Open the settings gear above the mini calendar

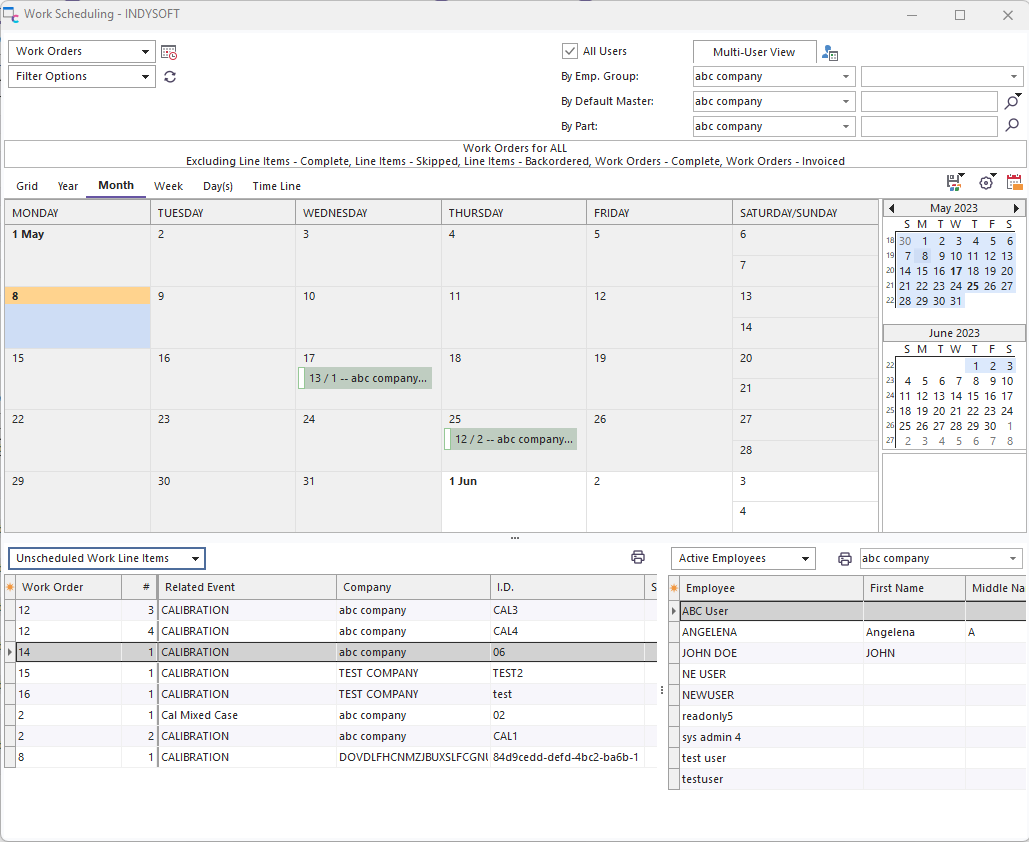tap(987, 182)
